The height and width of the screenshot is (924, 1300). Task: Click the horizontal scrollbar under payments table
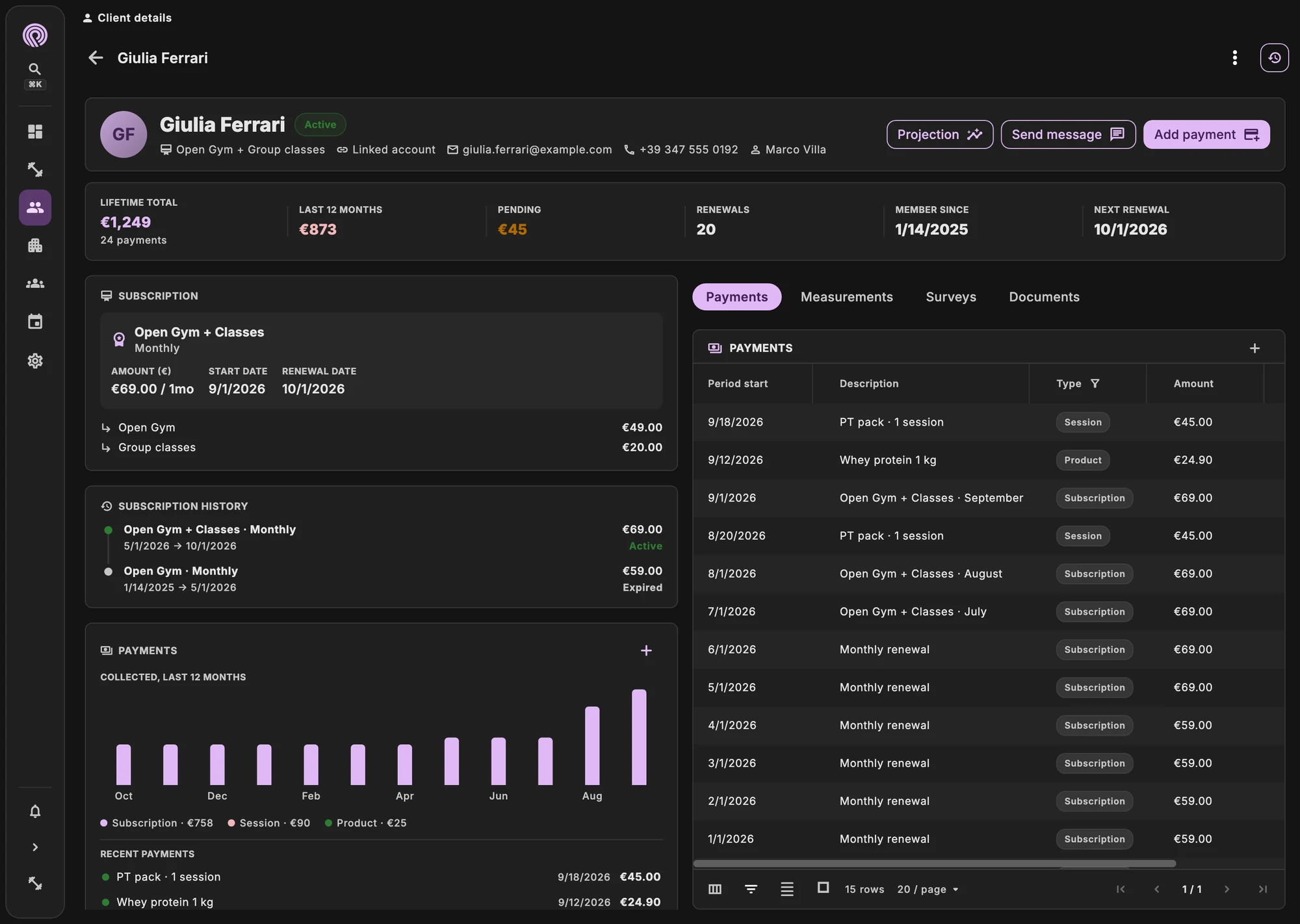tap(934, 864)
